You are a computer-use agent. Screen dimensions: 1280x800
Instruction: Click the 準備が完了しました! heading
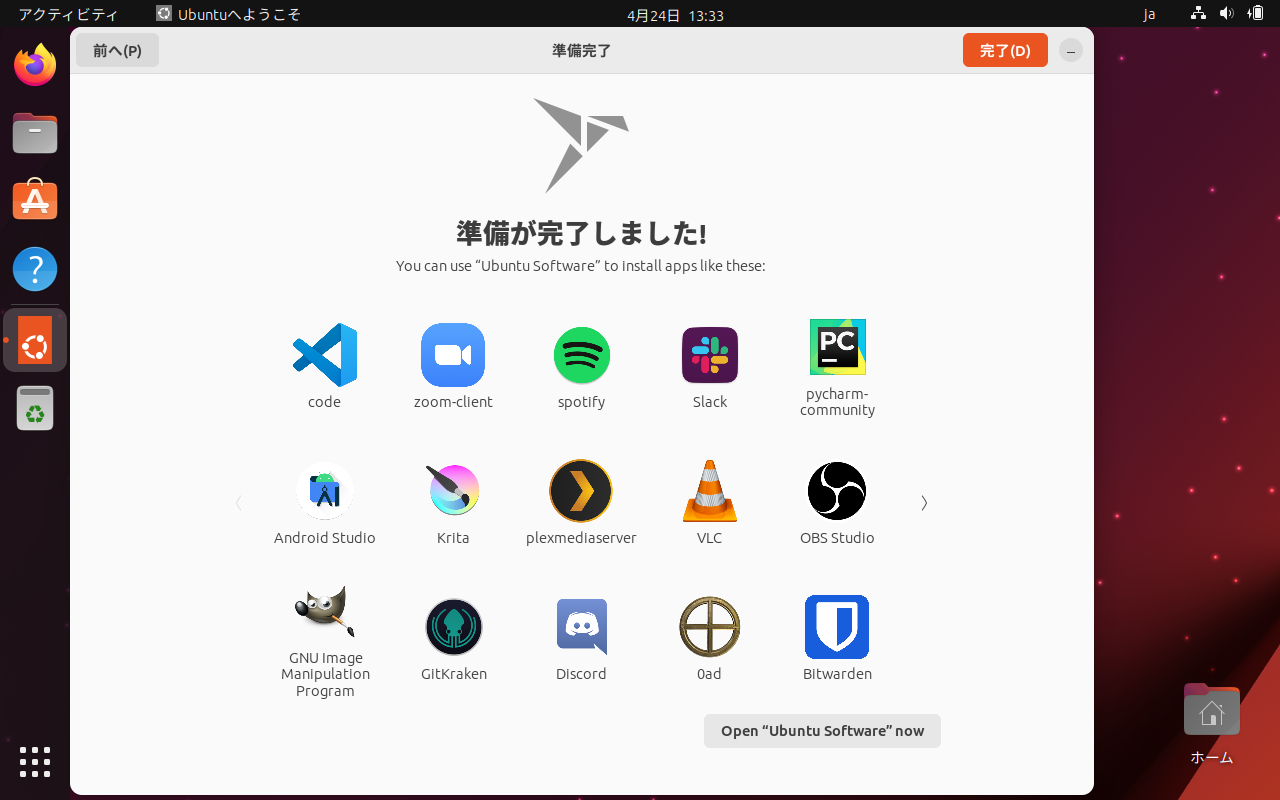coord(581,233)
